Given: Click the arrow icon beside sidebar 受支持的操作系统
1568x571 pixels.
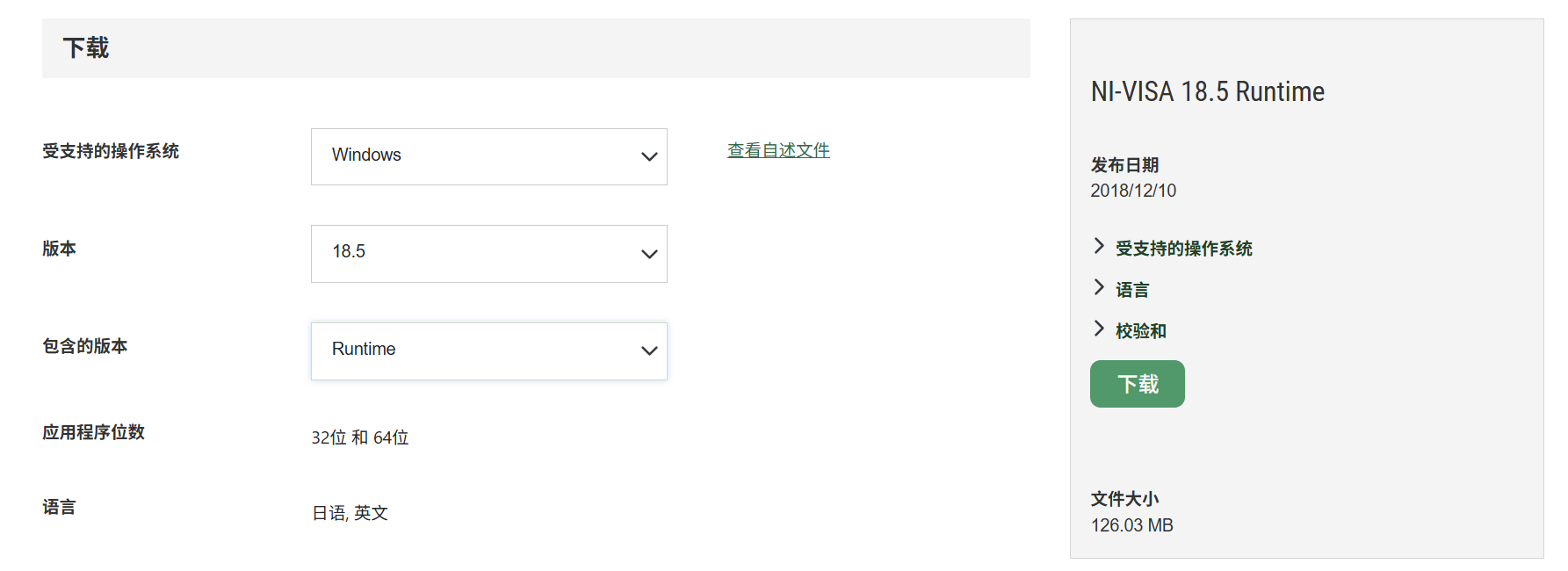Looking at the screenshot, I should coord(1099,246).
